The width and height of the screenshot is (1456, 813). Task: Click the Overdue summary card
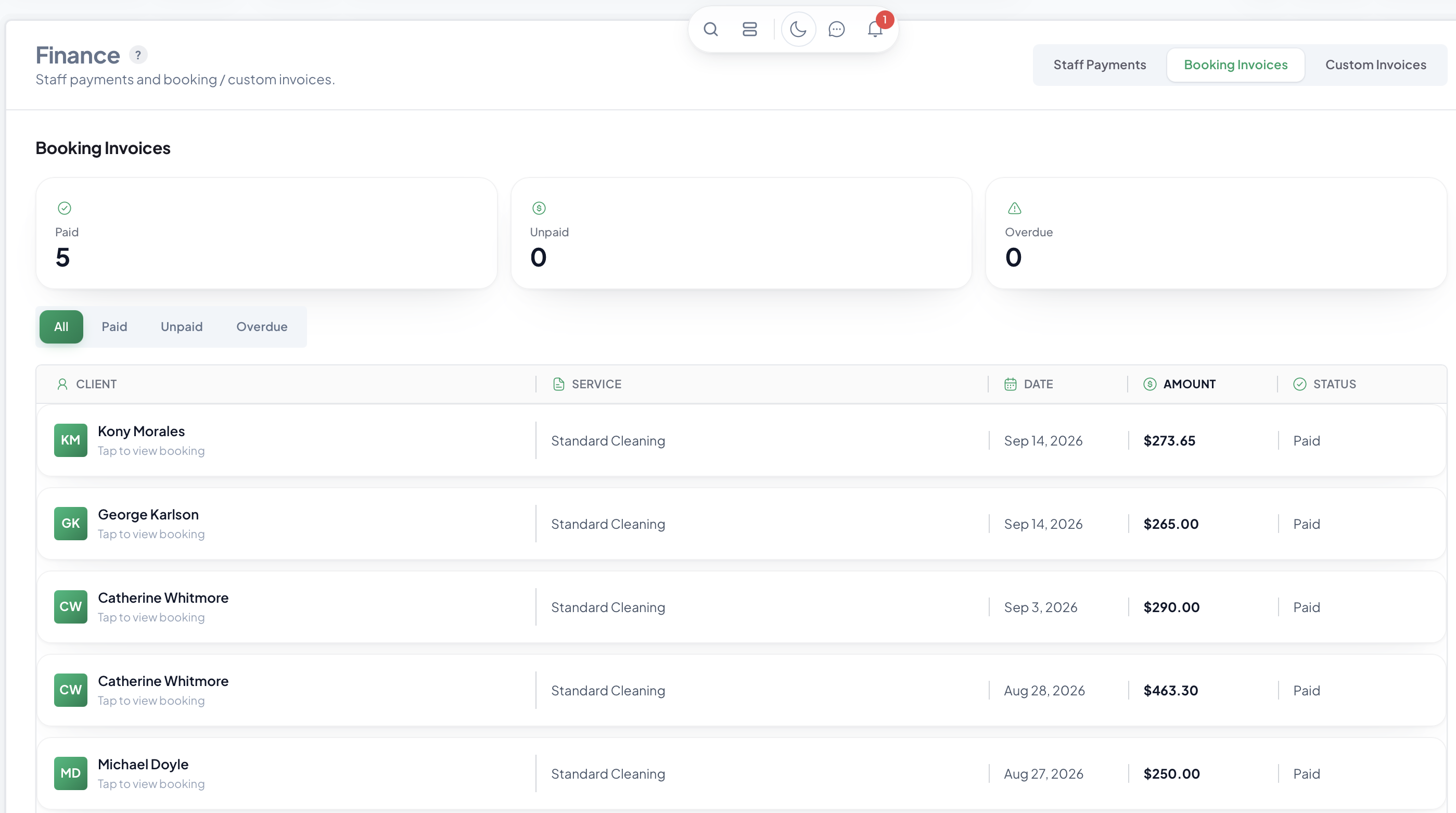1216,233
